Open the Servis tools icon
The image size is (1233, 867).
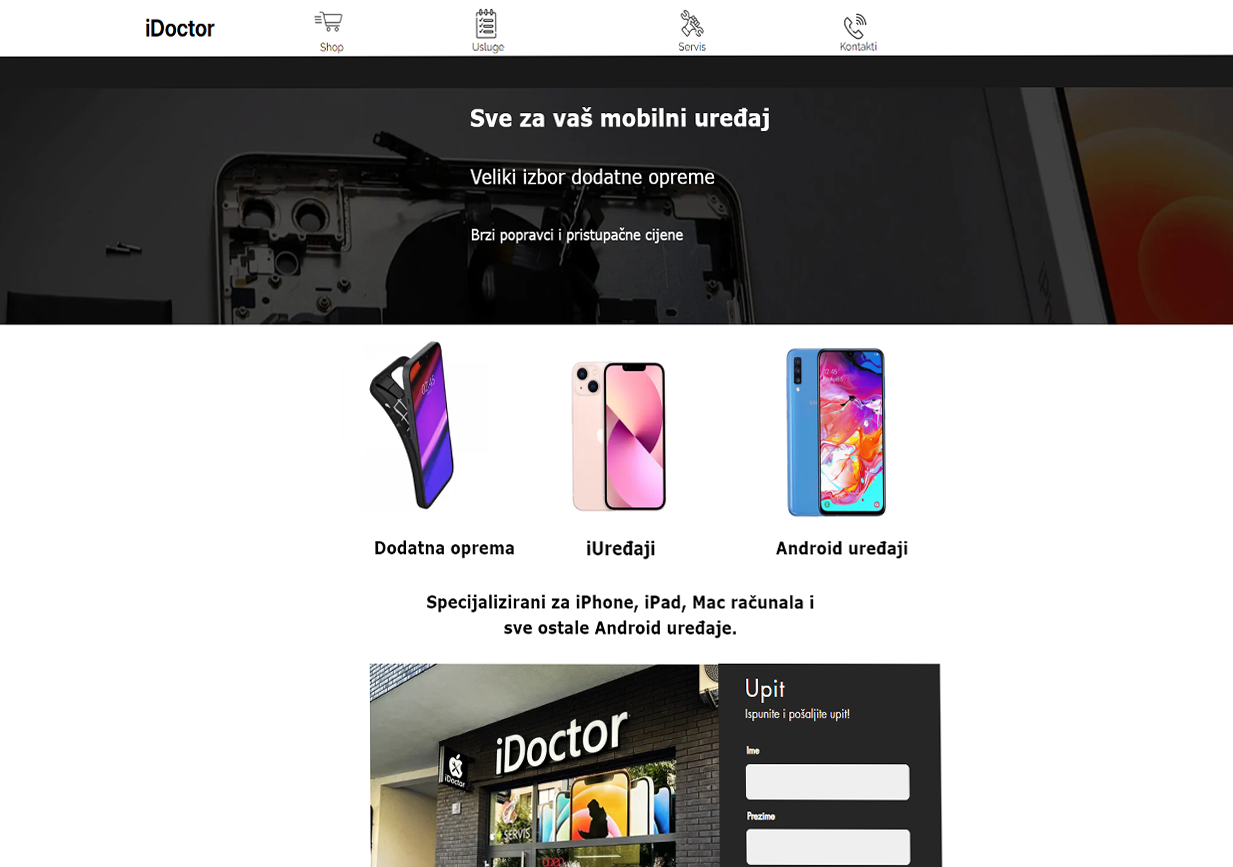tap(691, 24)
